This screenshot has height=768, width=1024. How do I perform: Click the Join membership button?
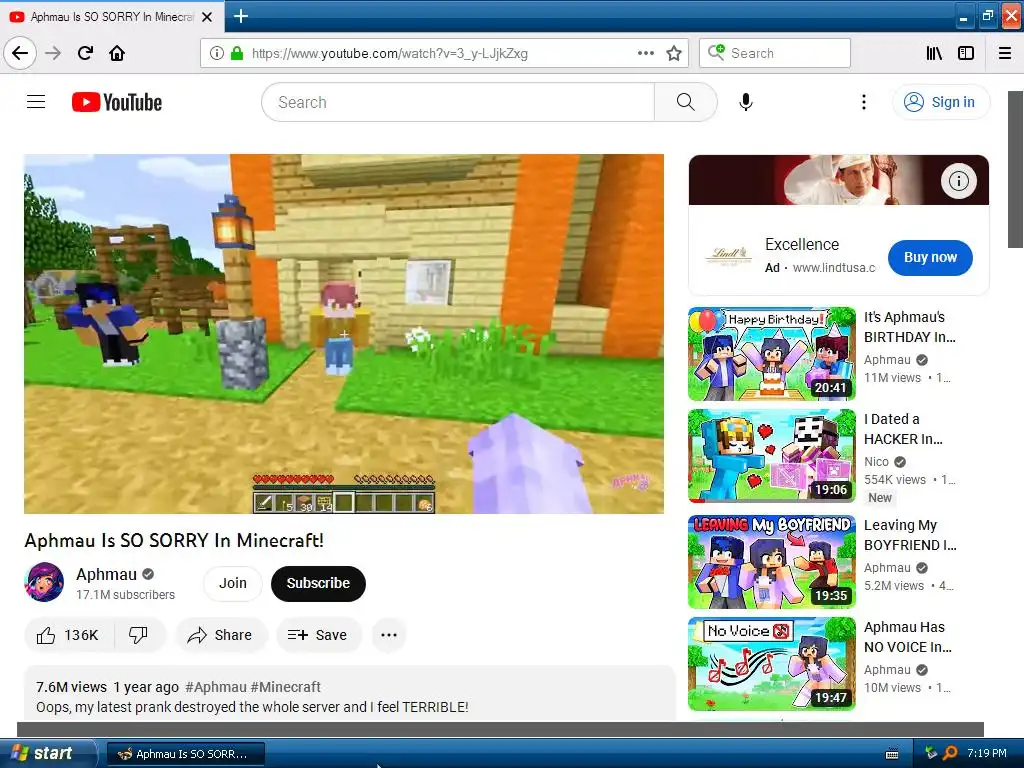coord(232,583)
